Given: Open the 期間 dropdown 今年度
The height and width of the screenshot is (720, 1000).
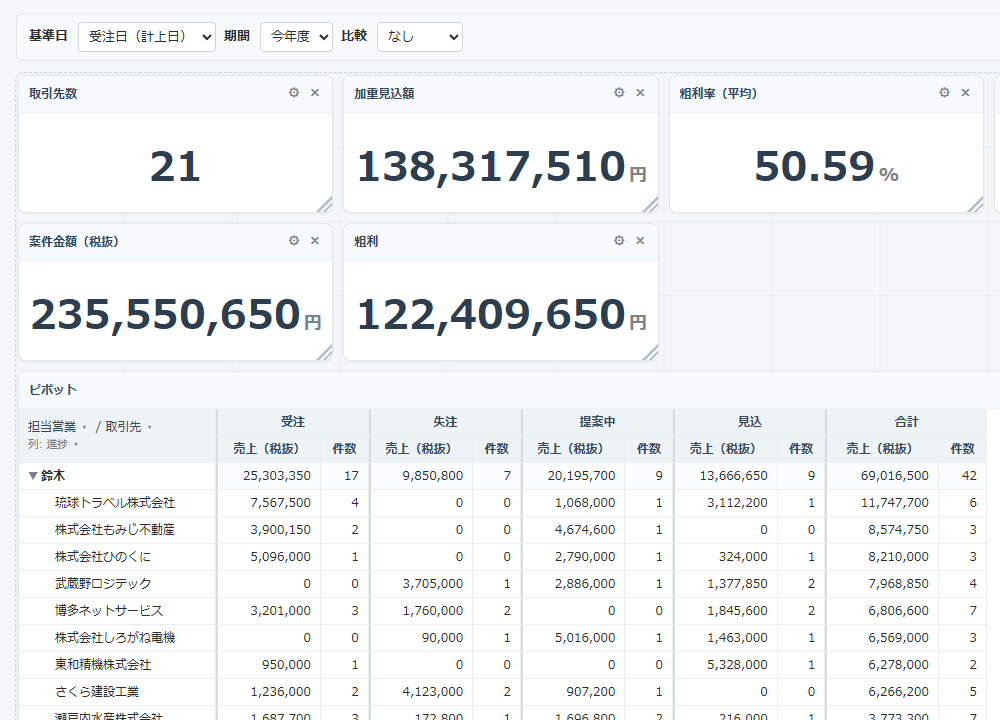Looking at the screenshot, I should 297,37.
